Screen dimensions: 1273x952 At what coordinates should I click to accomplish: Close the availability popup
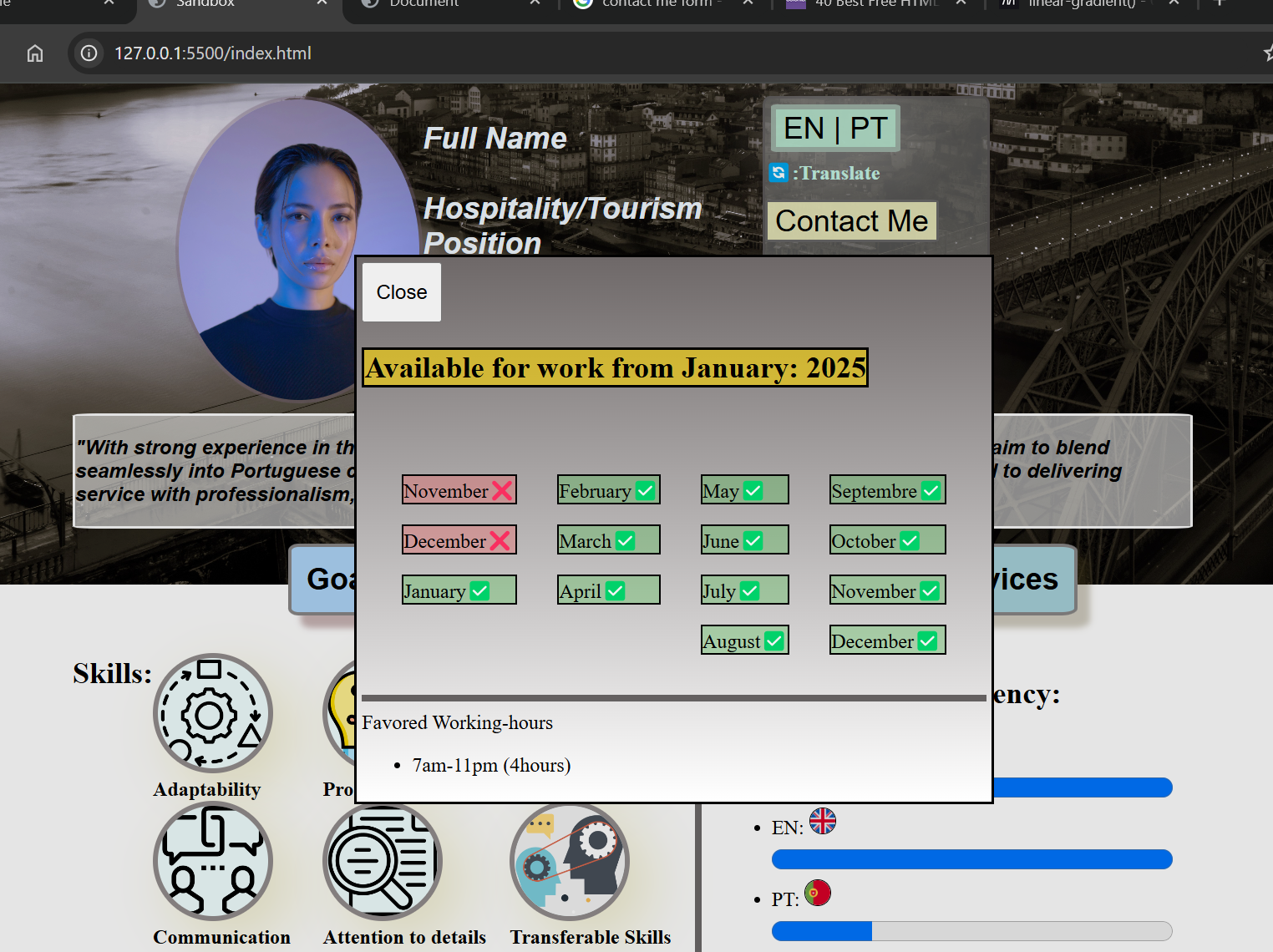tap(402, 292)
